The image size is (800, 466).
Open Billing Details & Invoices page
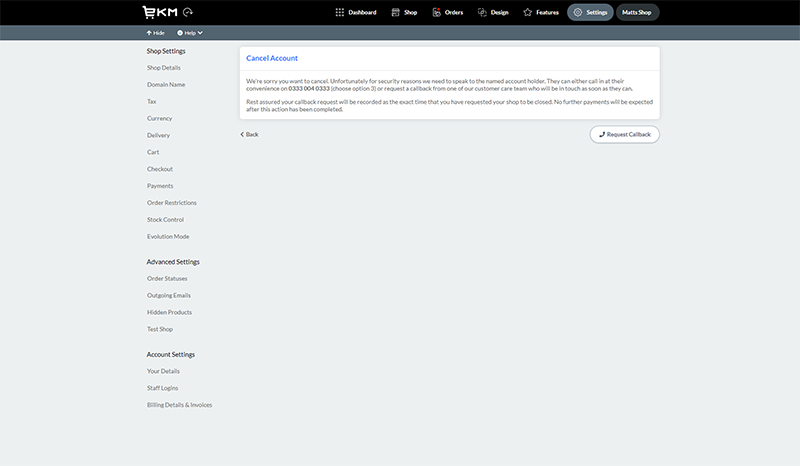pos(180,405)
